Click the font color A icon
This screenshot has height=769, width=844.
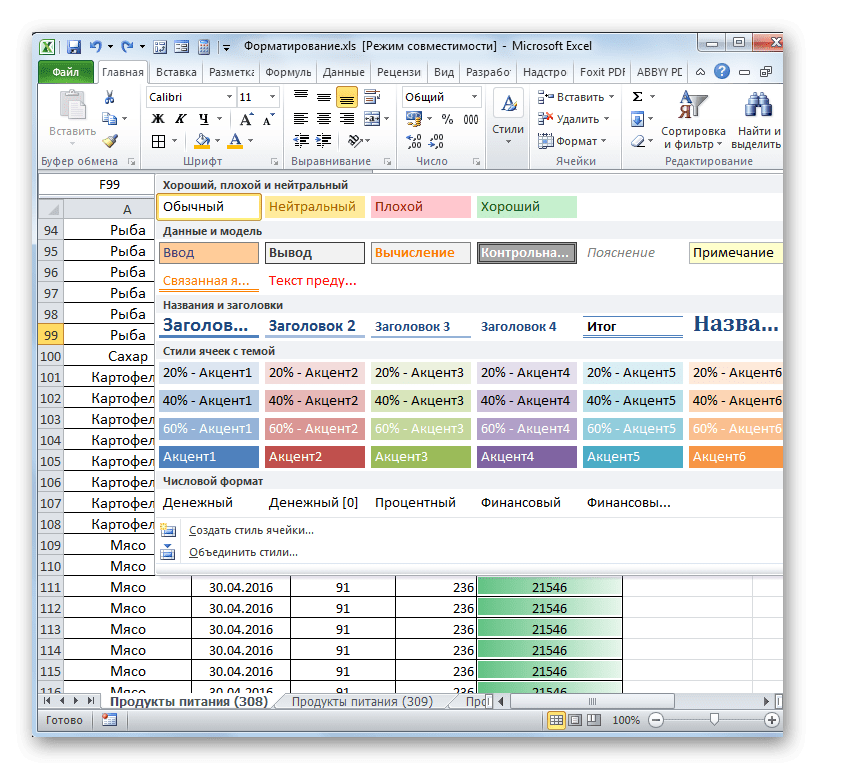coord(235,141)
